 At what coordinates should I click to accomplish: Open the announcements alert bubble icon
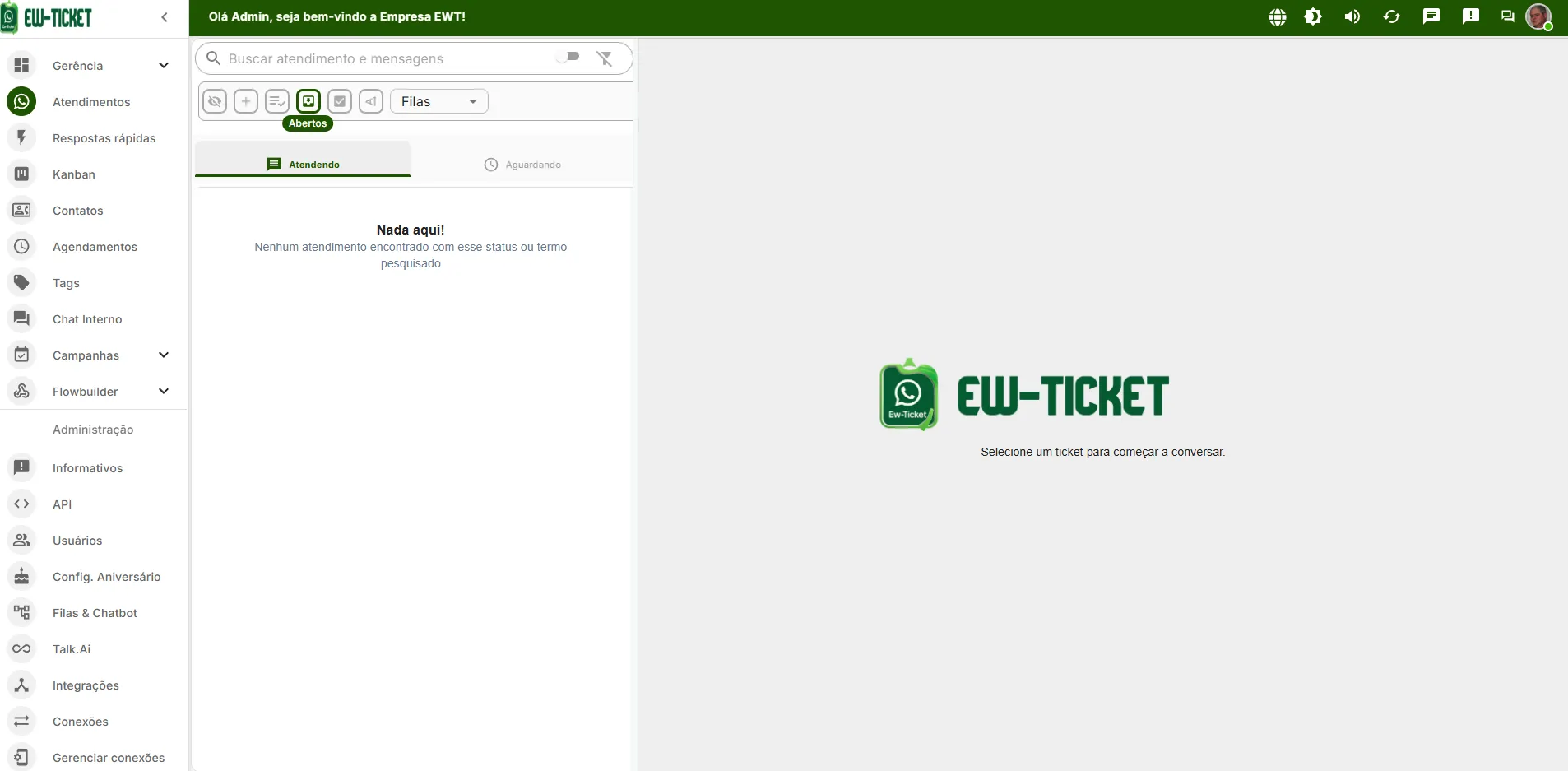[1471, 16]
